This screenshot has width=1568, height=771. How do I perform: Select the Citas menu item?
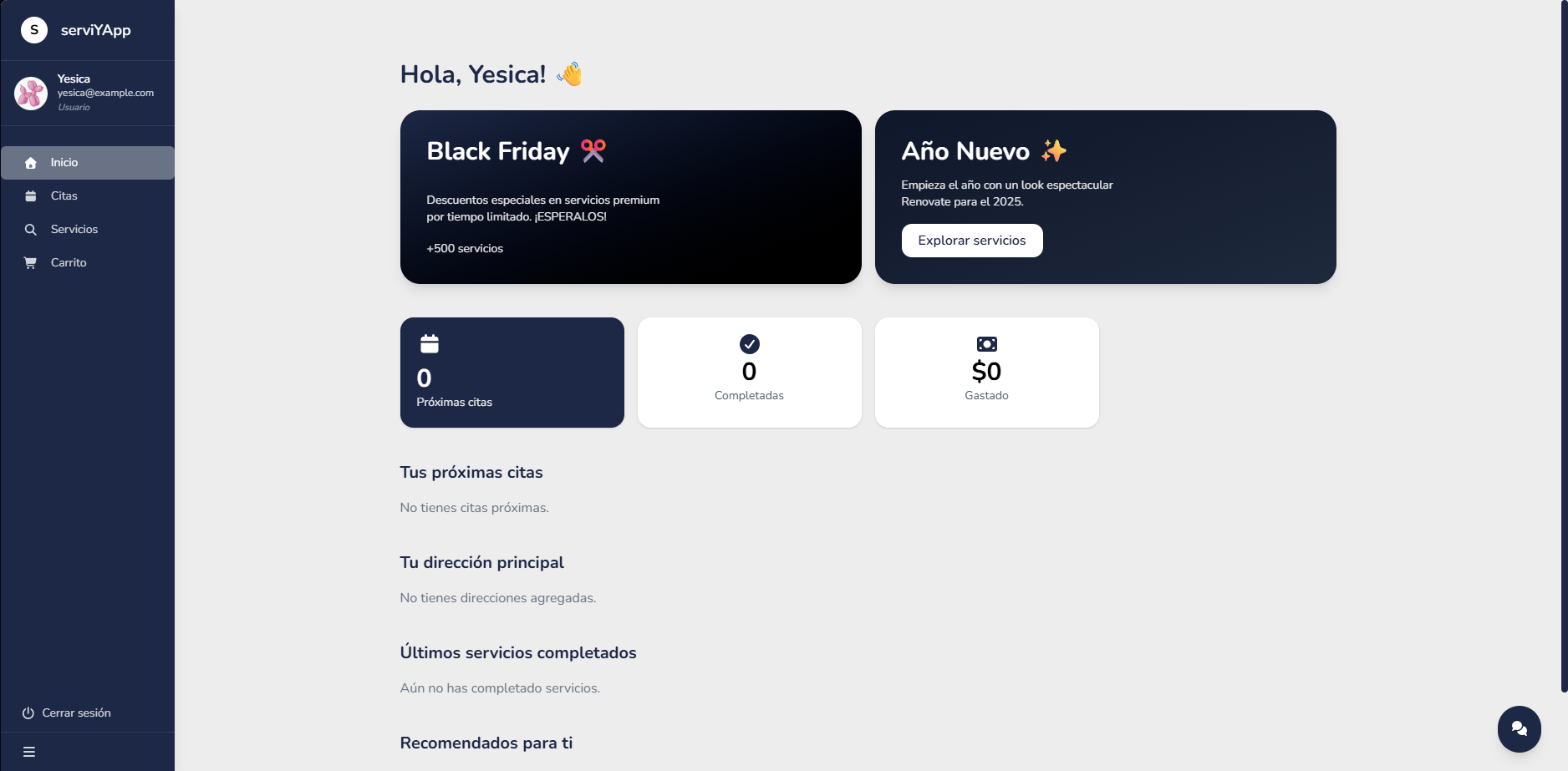coord(64,196)
